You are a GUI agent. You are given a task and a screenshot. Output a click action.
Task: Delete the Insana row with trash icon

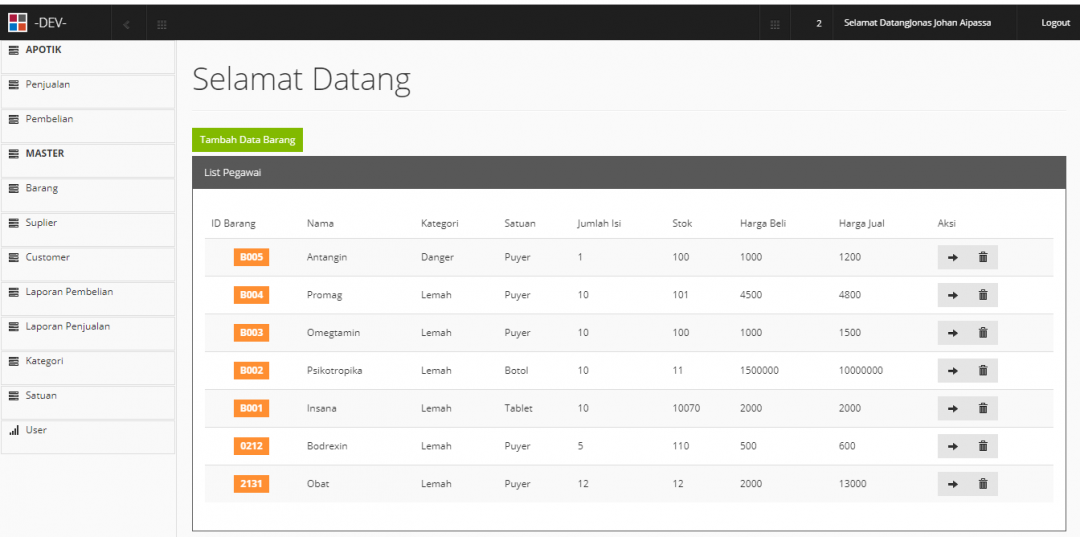tap(983, 408)
